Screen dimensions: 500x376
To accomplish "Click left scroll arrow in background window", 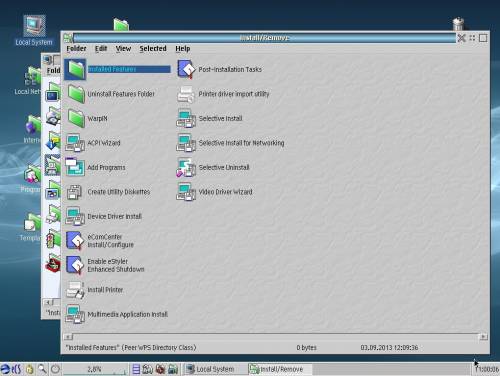I will pyautogui.click(x=48, y=302).
